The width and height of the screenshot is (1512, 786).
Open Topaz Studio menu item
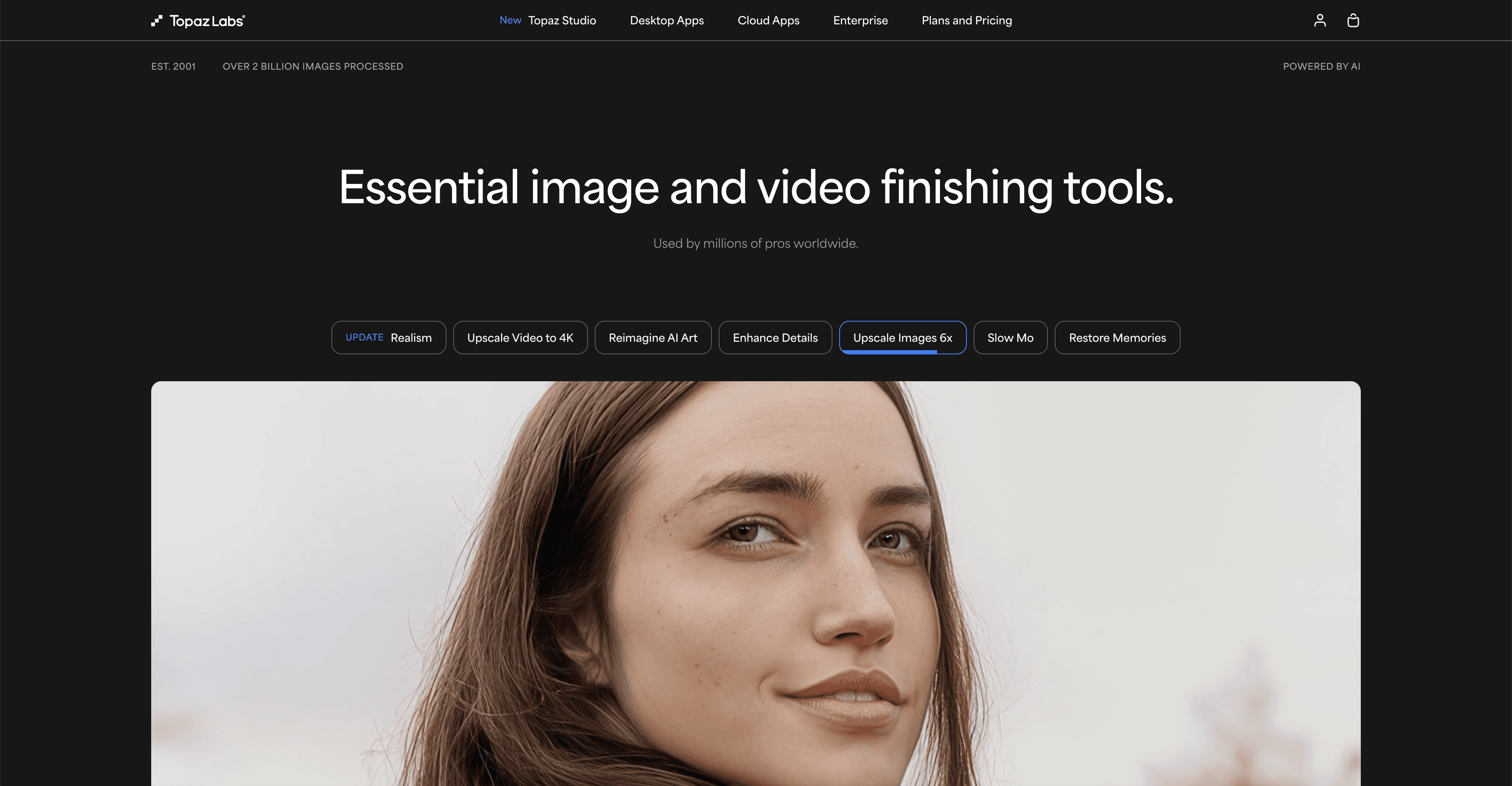pyautogui.click(x=562, y=21)
